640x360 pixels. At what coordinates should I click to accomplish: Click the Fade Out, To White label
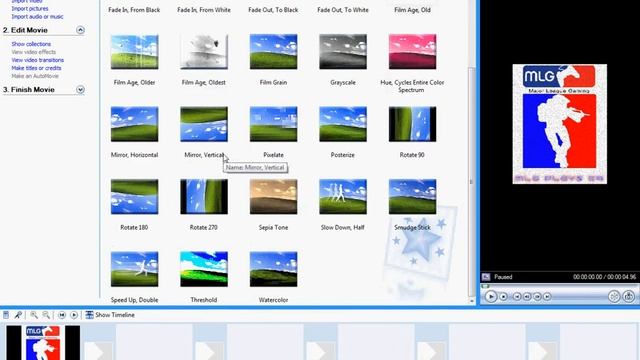[x=343, y=10]
